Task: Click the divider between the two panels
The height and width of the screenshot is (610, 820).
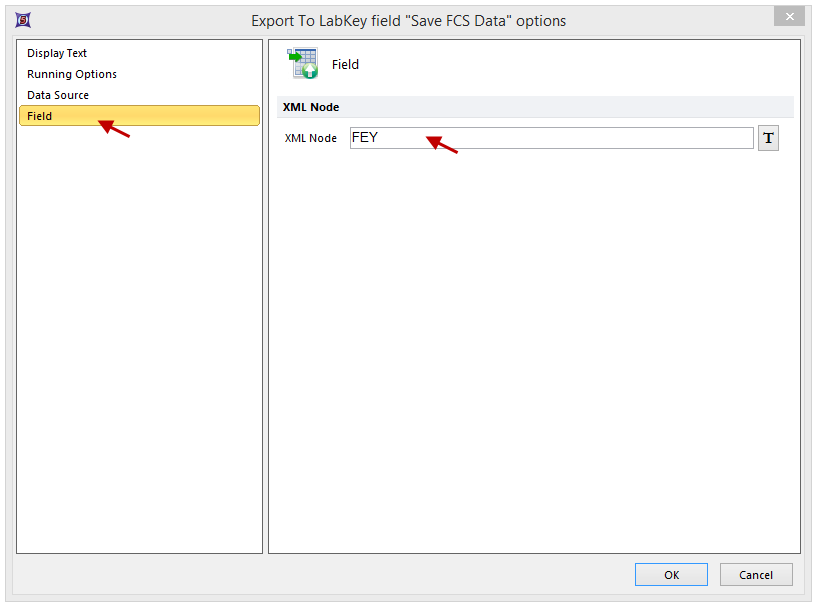Action: (x=265, y=300)
